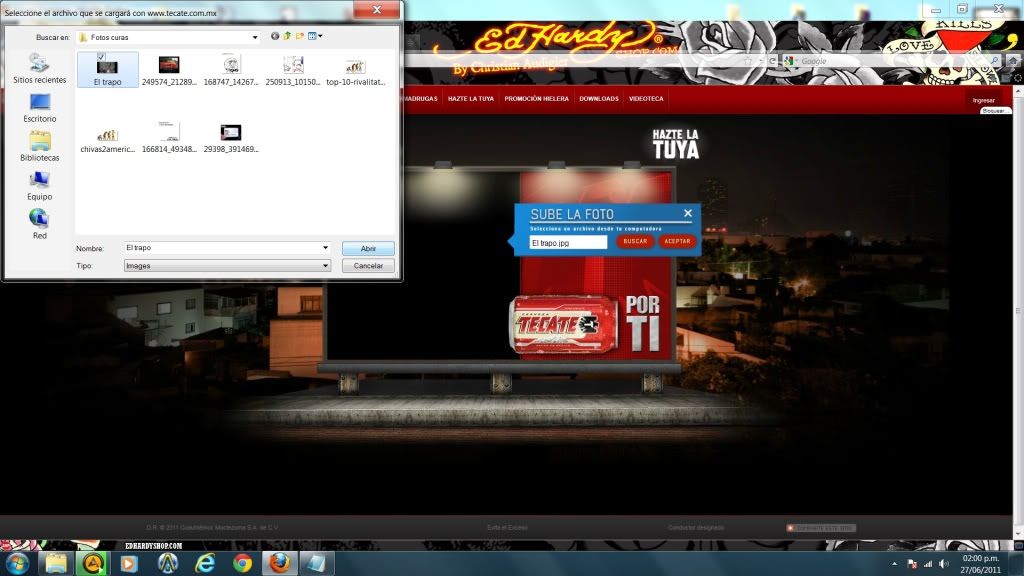The height and width of the screenshot is (576, 1024).
Task: Show hidden system tray icons
Action: (894, 564)
